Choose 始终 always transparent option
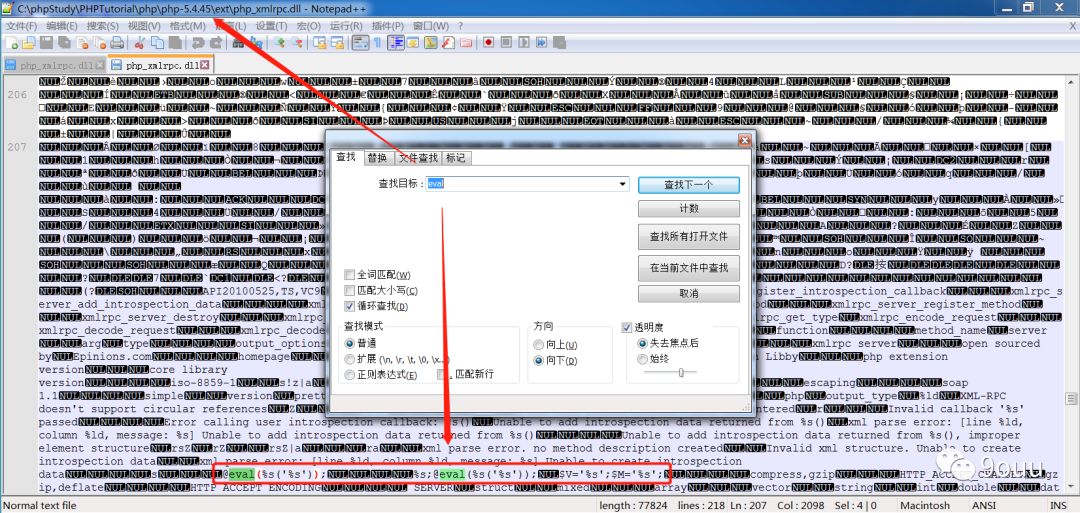 653,358
